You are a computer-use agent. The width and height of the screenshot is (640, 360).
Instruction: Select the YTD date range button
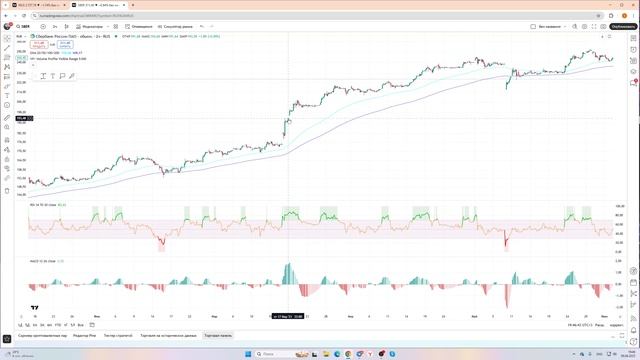coord(58,325)
